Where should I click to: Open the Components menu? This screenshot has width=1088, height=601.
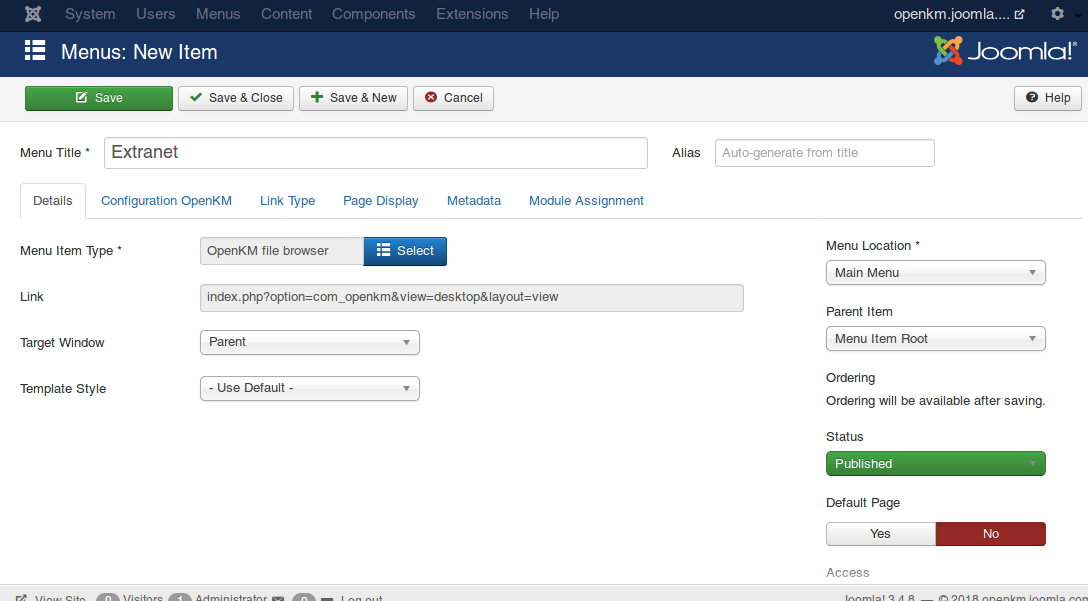point(373,14)
